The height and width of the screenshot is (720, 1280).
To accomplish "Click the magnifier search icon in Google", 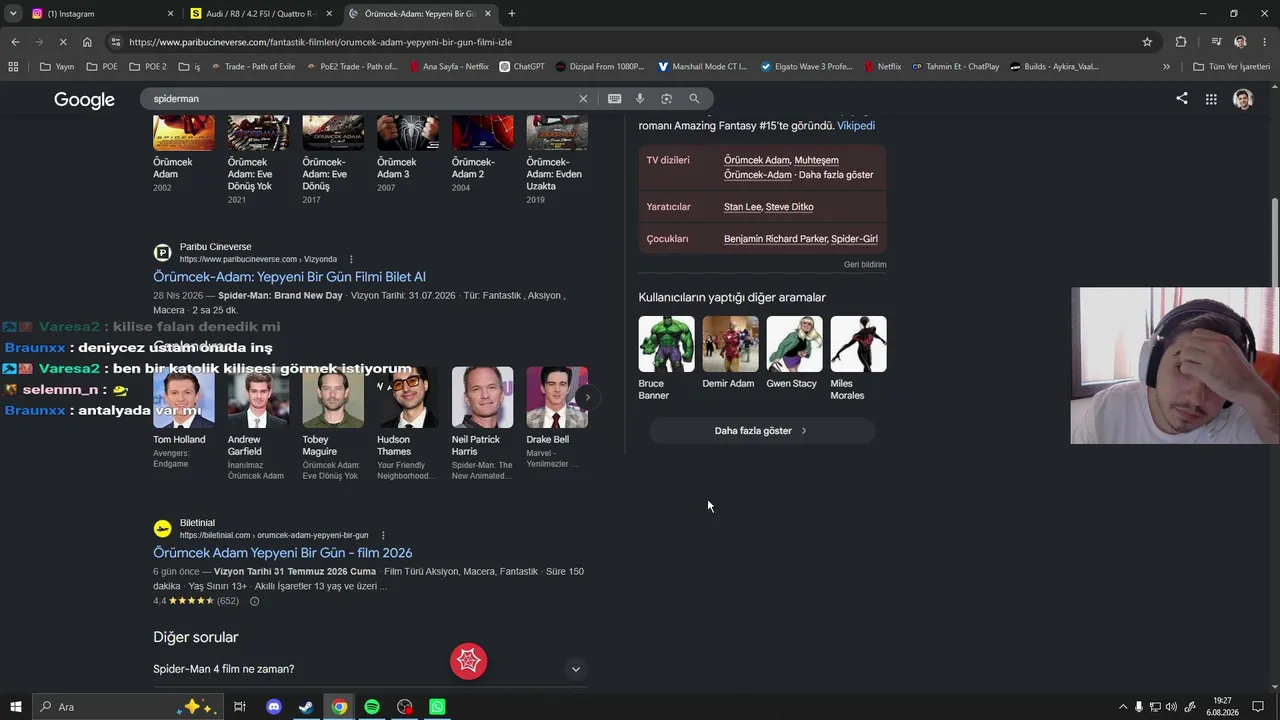I will pos(694,99).
